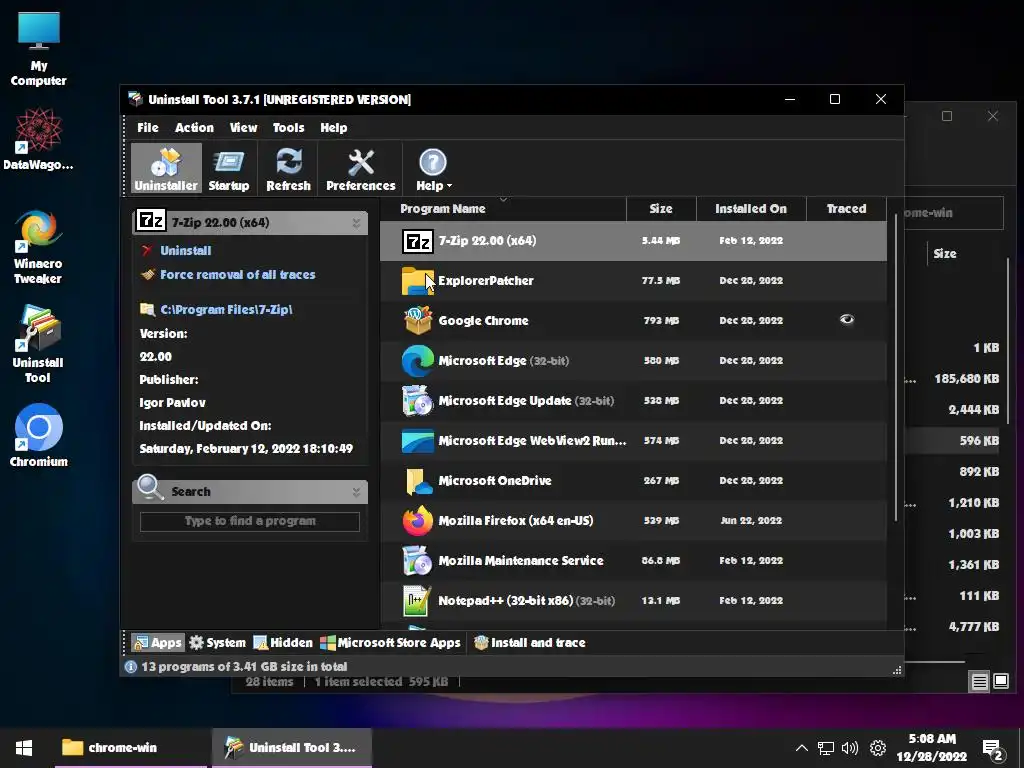Sort by Traced column header
The height and width of the screenshot is (768, 1024).
[846, 209]
